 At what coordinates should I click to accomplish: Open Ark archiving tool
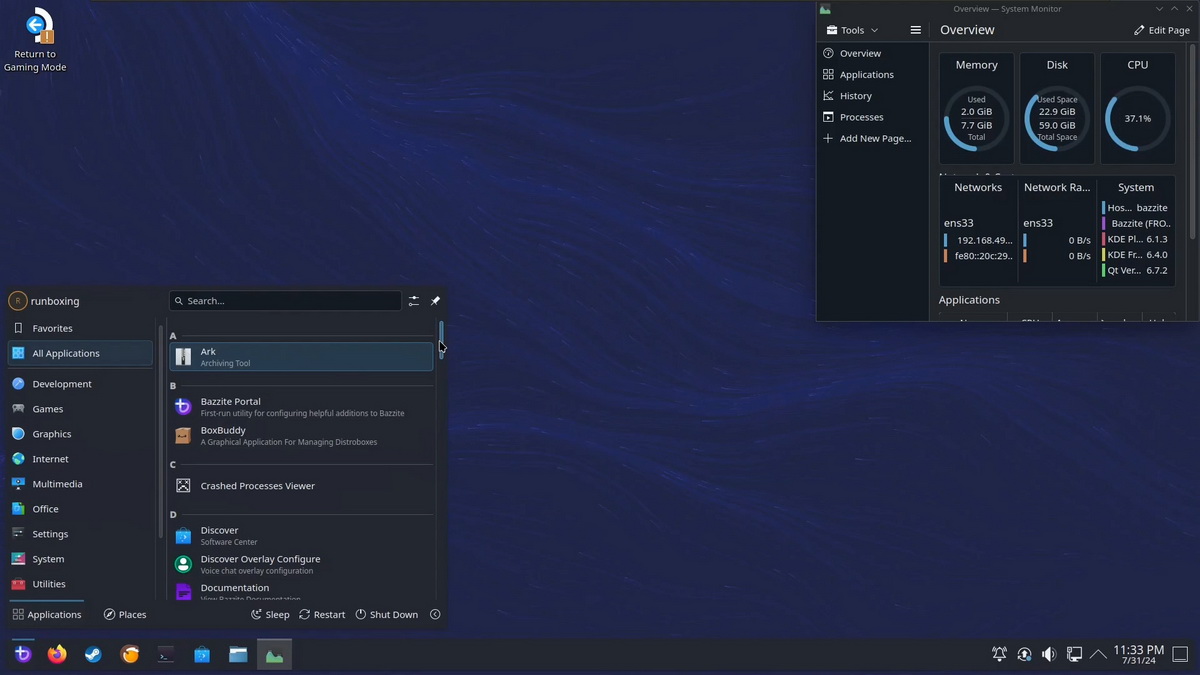pyautogui.click(x=301, y=357)
